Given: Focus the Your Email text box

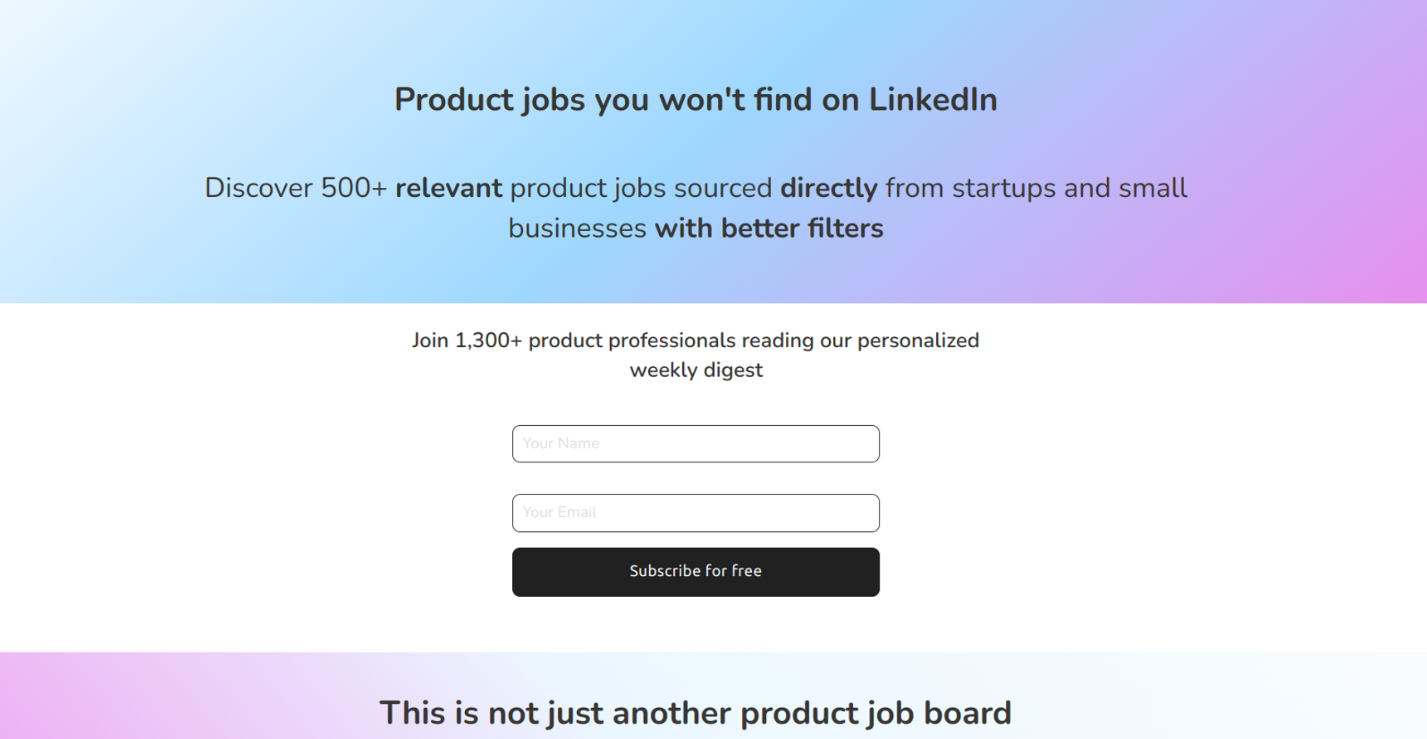Looking at the screenshot, I should point(695,513).
